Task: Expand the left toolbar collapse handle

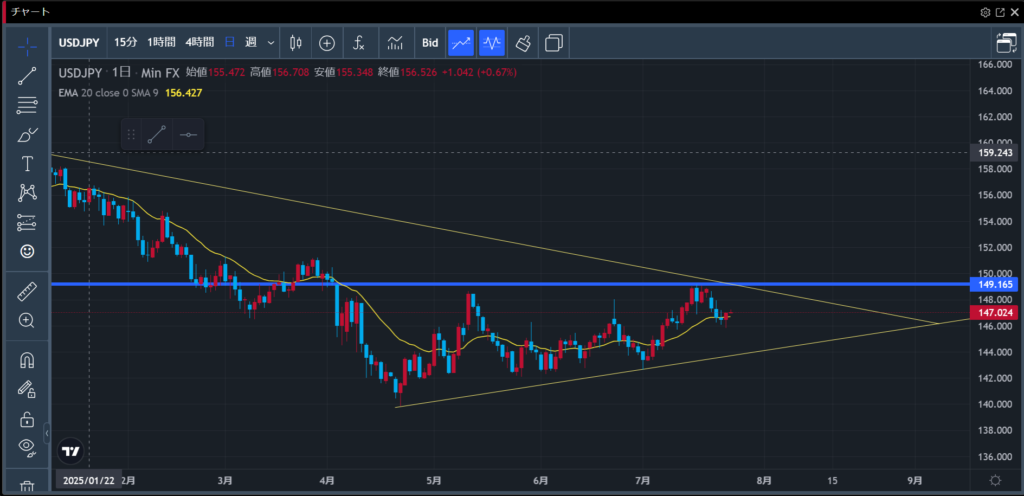Action: [47, 433]
